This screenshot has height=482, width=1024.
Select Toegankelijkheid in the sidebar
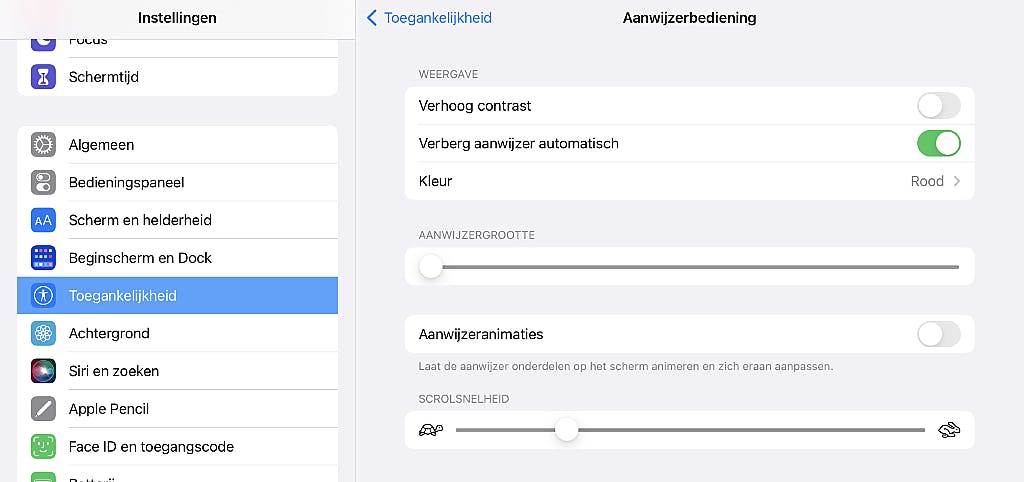178,296
